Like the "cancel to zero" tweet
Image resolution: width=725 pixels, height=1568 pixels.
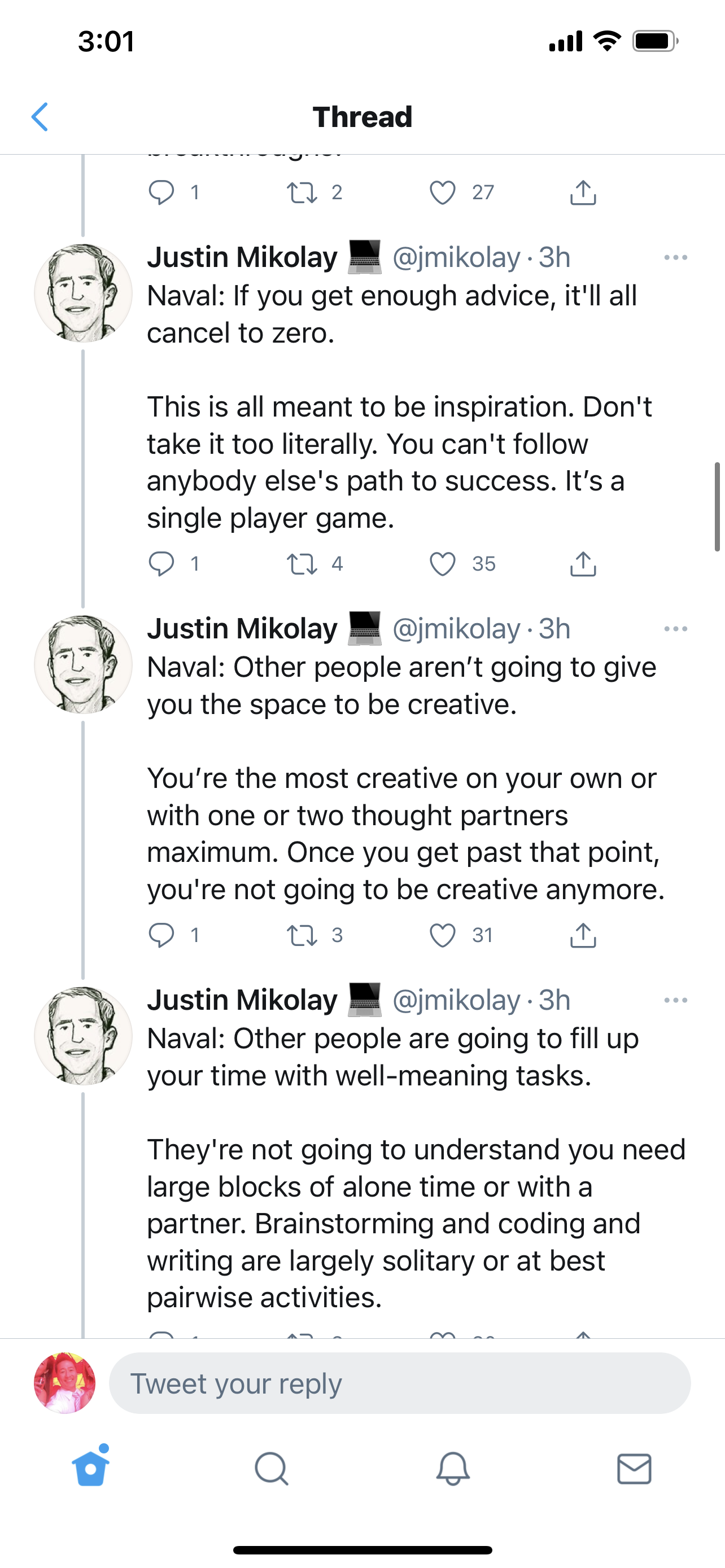[x=443, y=564]
